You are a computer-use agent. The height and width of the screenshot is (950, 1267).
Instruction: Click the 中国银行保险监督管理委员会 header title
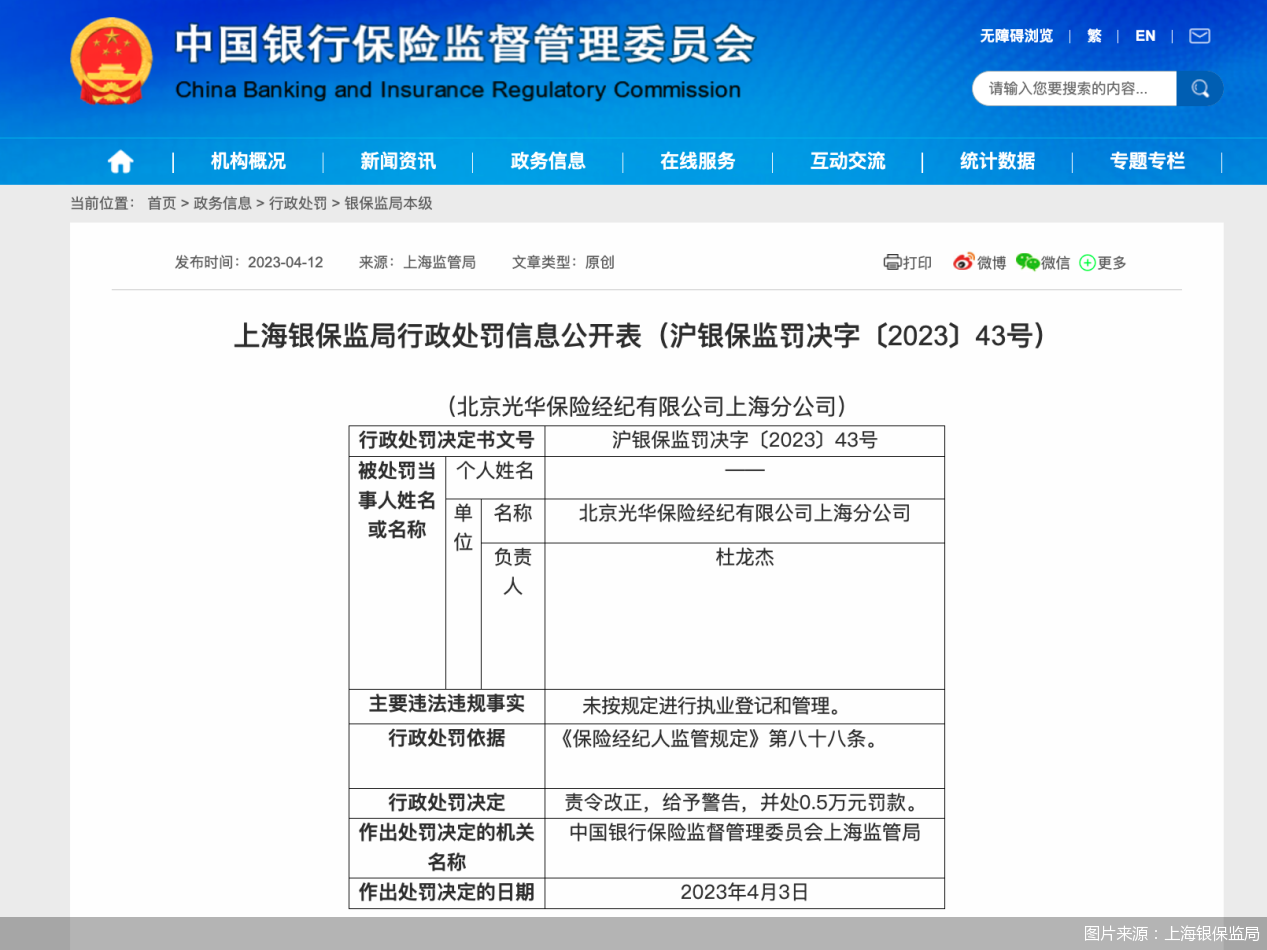(x=465, y=45)
